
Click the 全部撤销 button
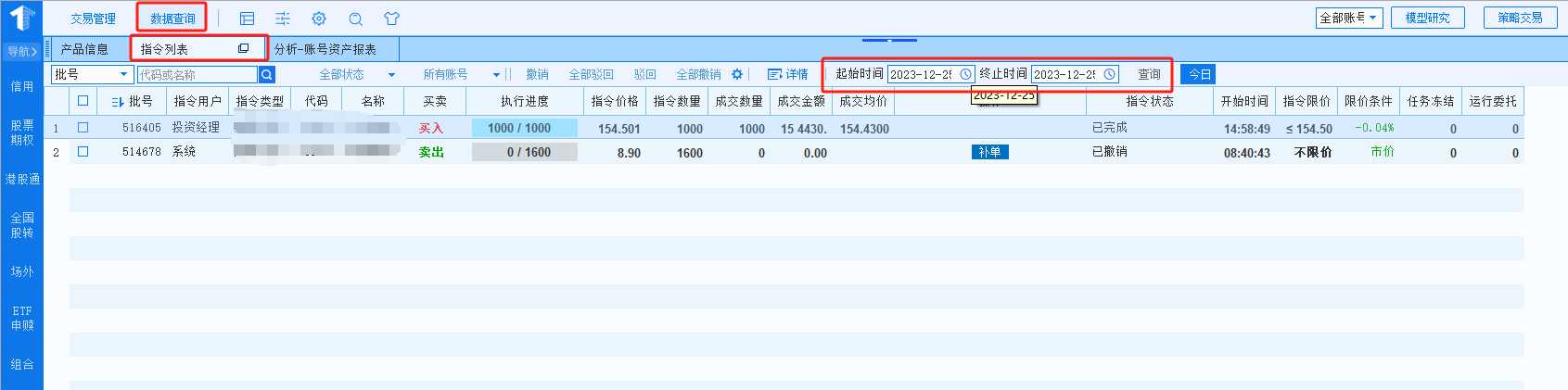pyautogui.click(x=698, y=74)
